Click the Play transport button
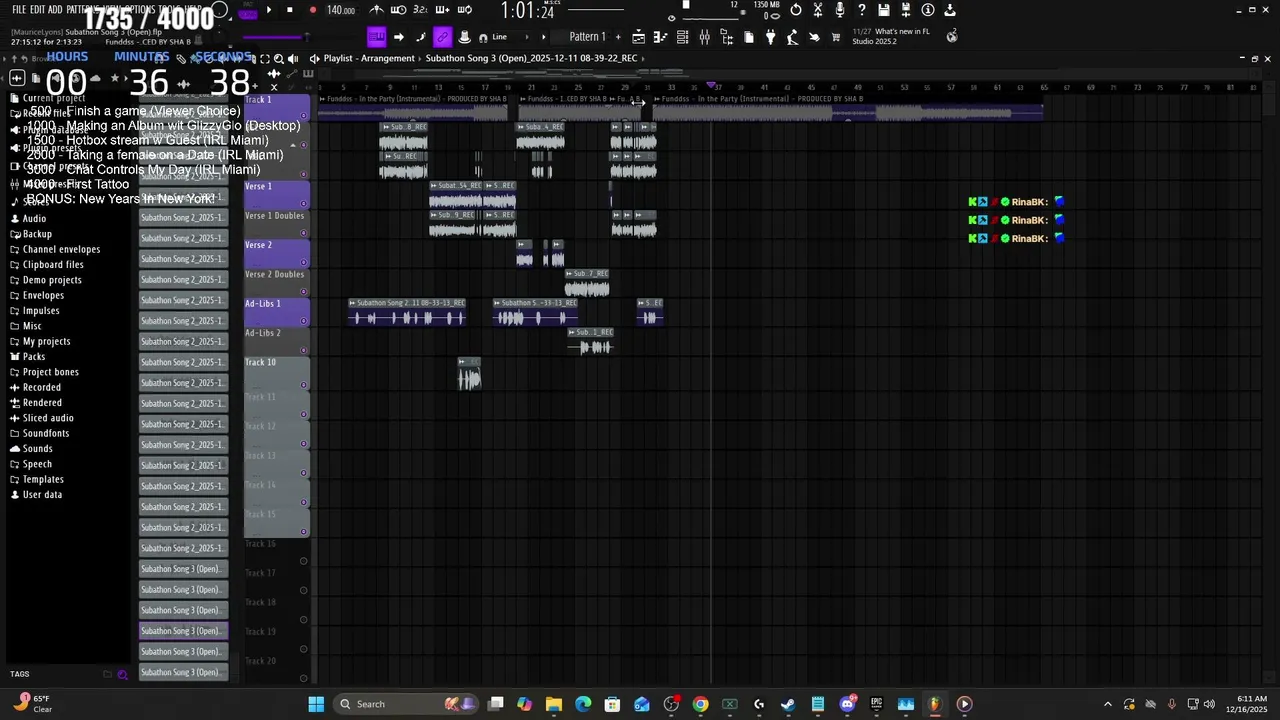This screenshot has height=720, width=1280. click(268, 10)
